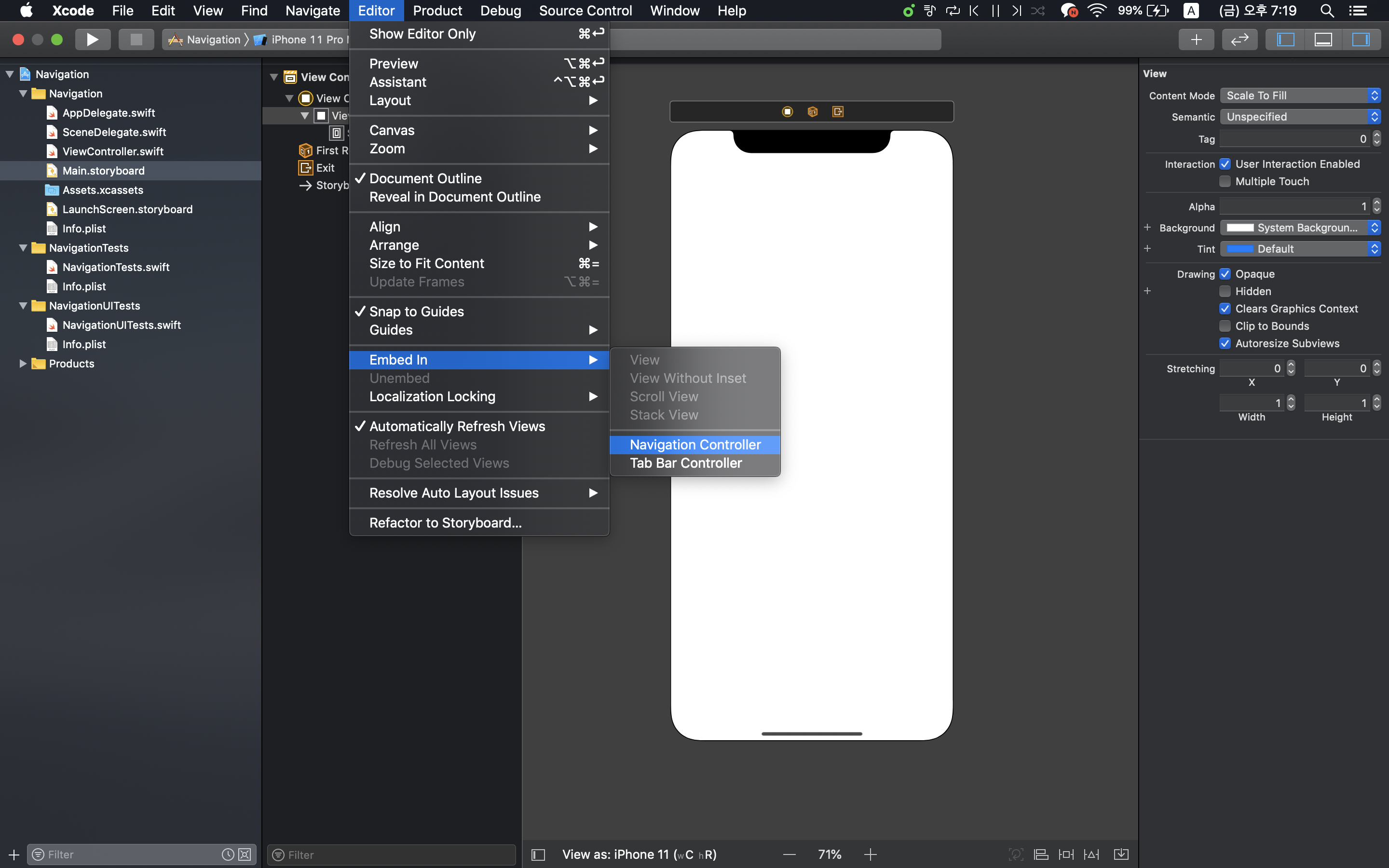The width and height of the screenshot is (1389, 868).
Task: Toggle the document outline button
Action: point(538,855)
